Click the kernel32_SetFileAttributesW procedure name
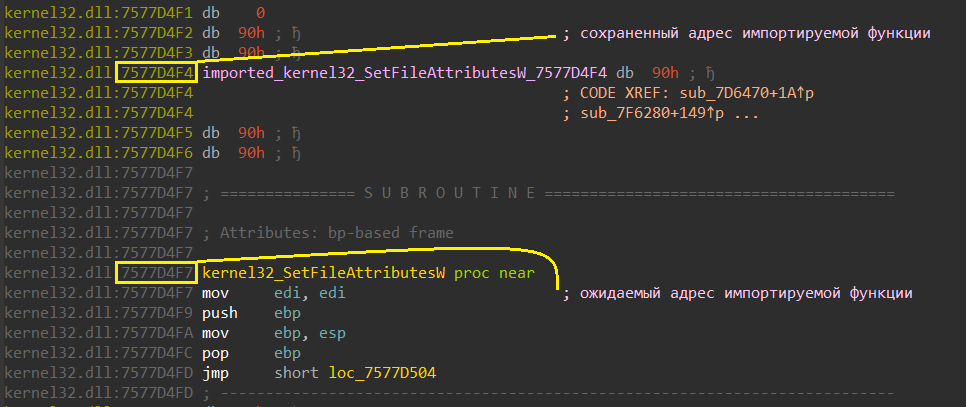The height and width of the screenshot is (407, 966). coord(323,273)
